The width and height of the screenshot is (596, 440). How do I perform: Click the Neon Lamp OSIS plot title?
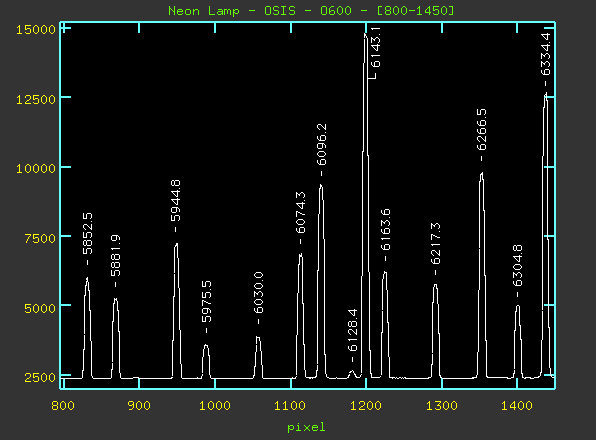coord(311,11)
